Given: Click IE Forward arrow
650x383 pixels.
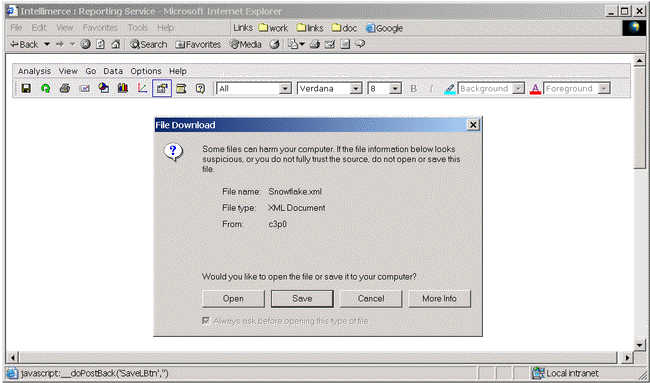Looking at the screenshot, I should coord(60,44).
